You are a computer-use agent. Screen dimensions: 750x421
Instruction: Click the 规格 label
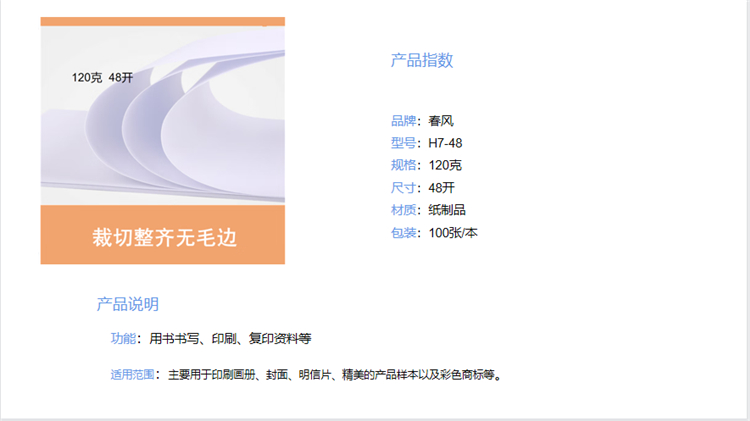coord(403,165)
